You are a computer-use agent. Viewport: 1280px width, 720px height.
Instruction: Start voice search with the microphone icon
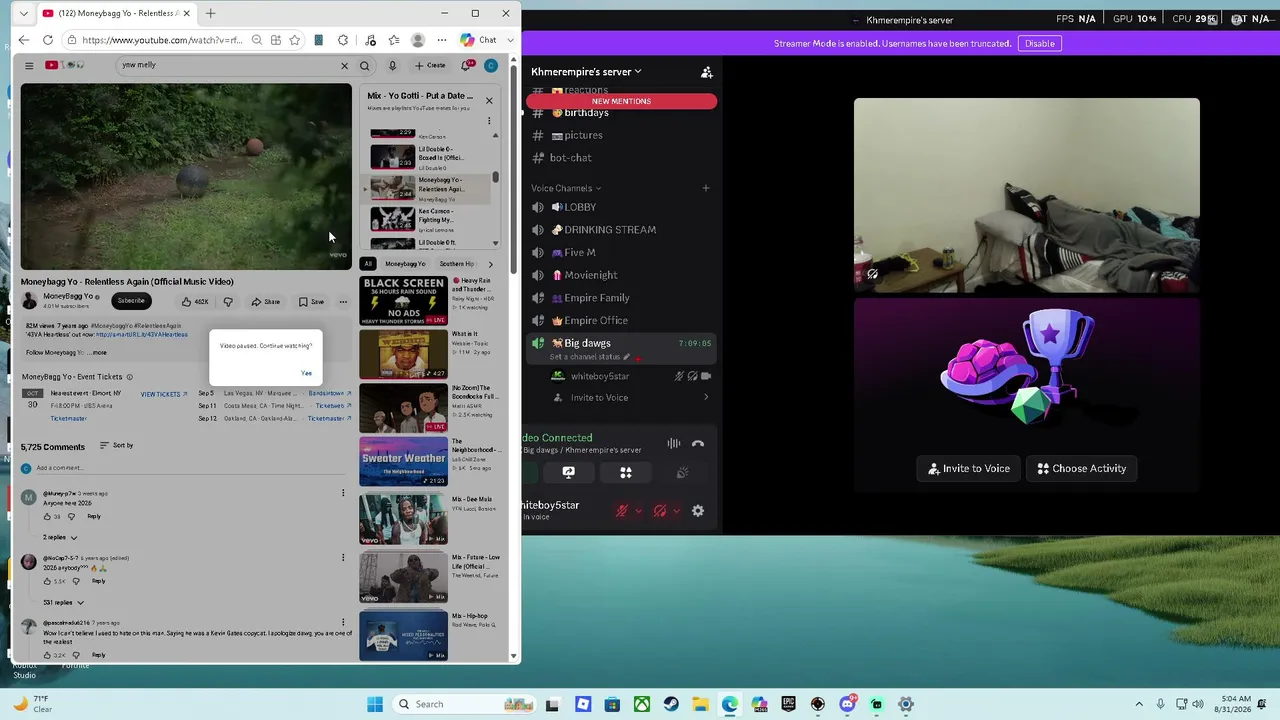[x=392, y=66]
